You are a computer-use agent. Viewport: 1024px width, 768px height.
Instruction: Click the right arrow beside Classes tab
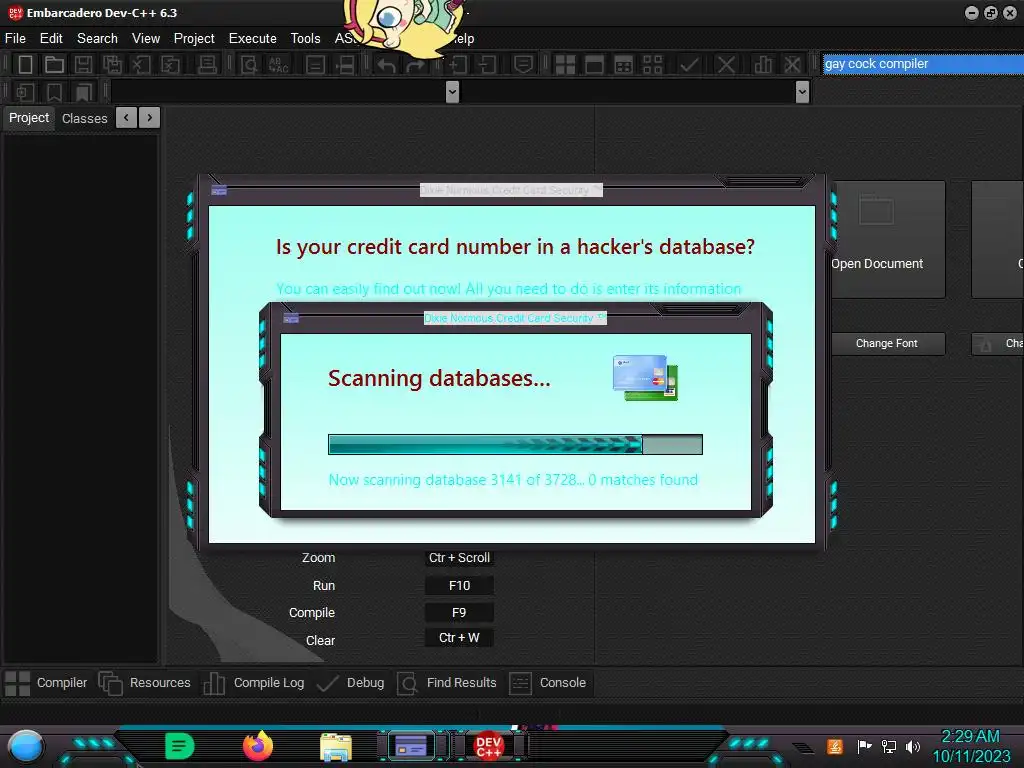150,118
